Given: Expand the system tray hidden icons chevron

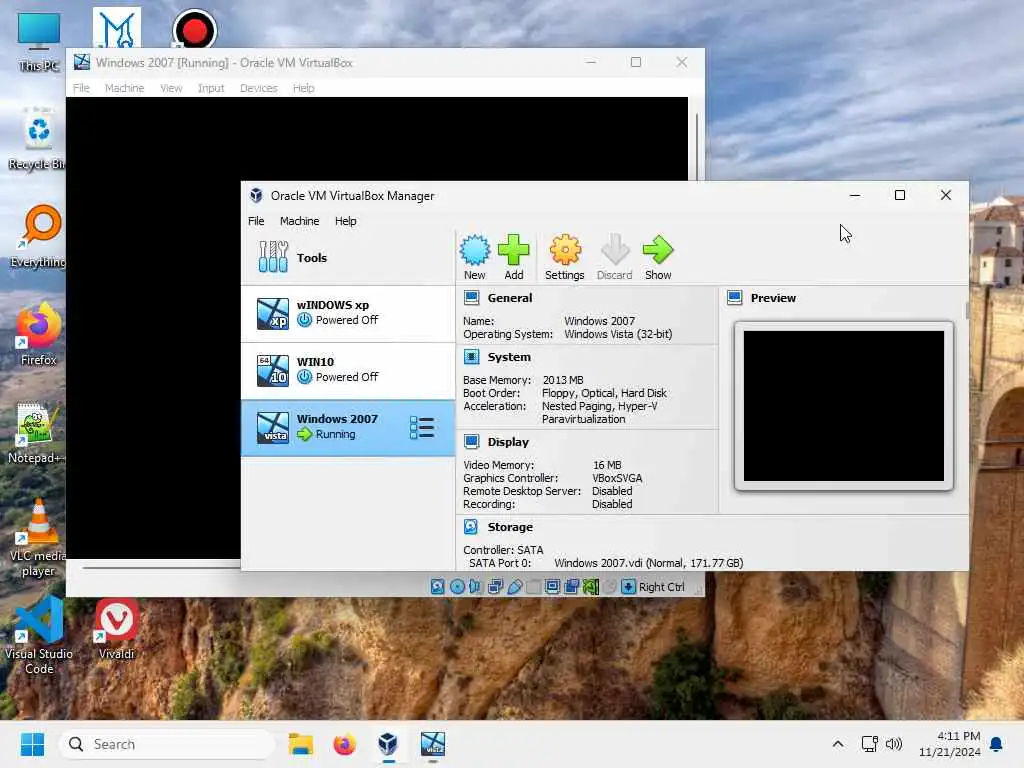Looking at the screenshot, I should pos(838,744).
